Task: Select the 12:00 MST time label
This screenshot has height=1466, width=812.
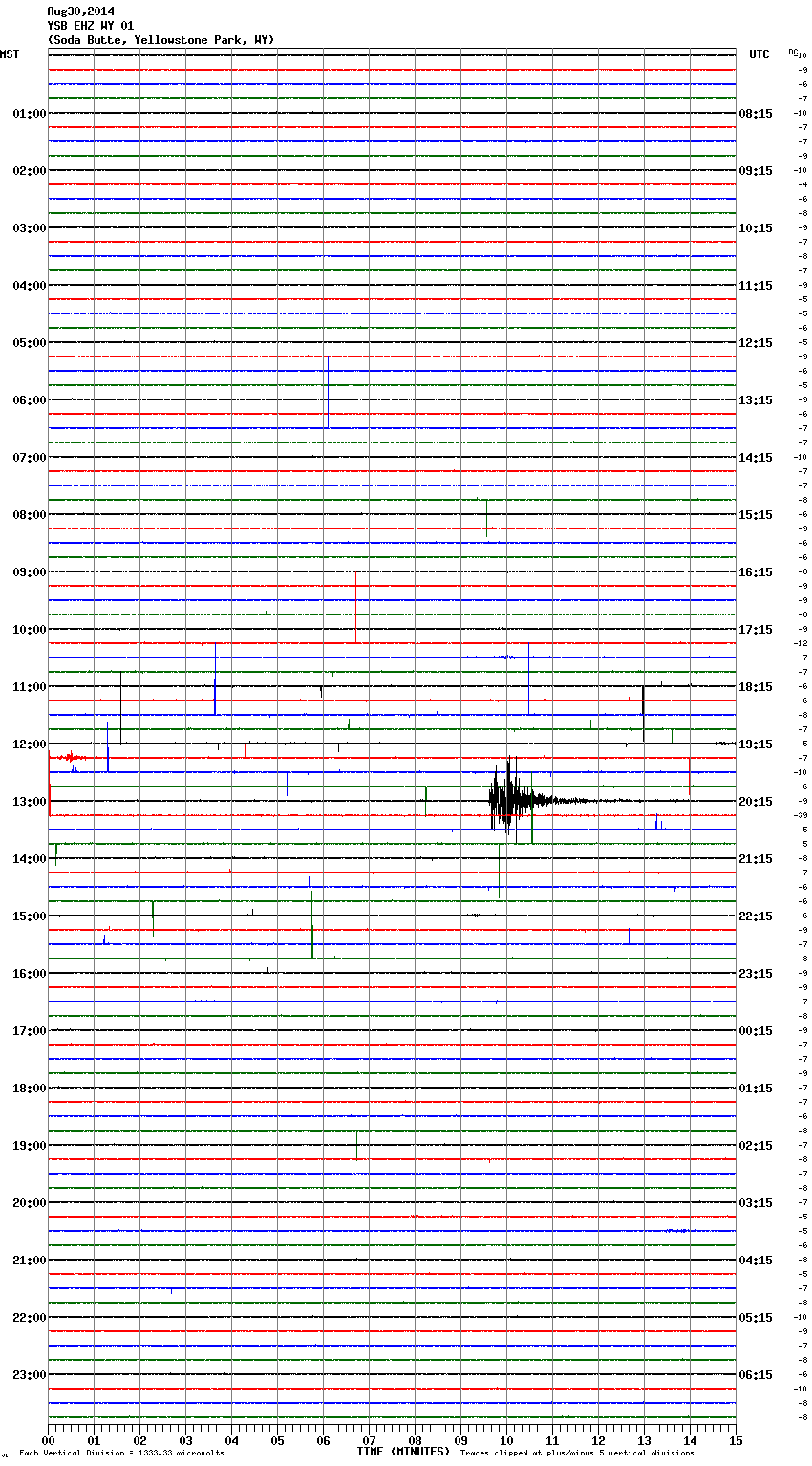Action: point(29,744)
